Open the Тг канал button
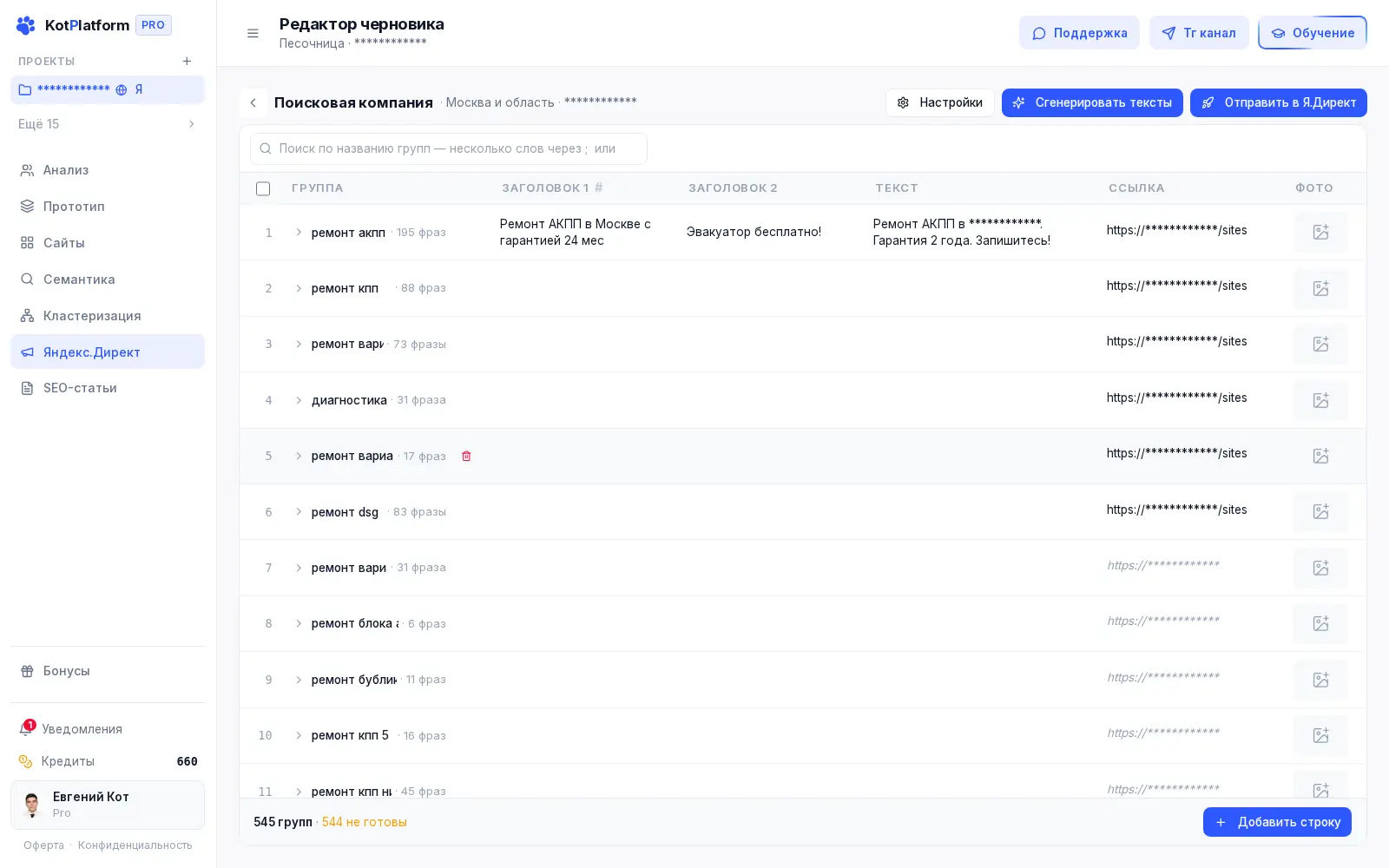Viewport: 1389px width, 868px height. pos(1199,33)
